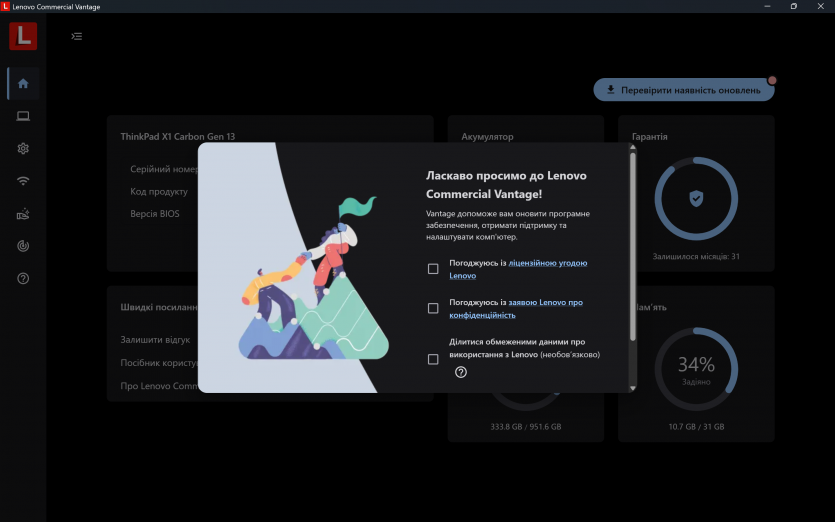Viewport: 835px width, 522px height.
Task: Click the welcome dialog scrollbar thumb
Action: 632,245
